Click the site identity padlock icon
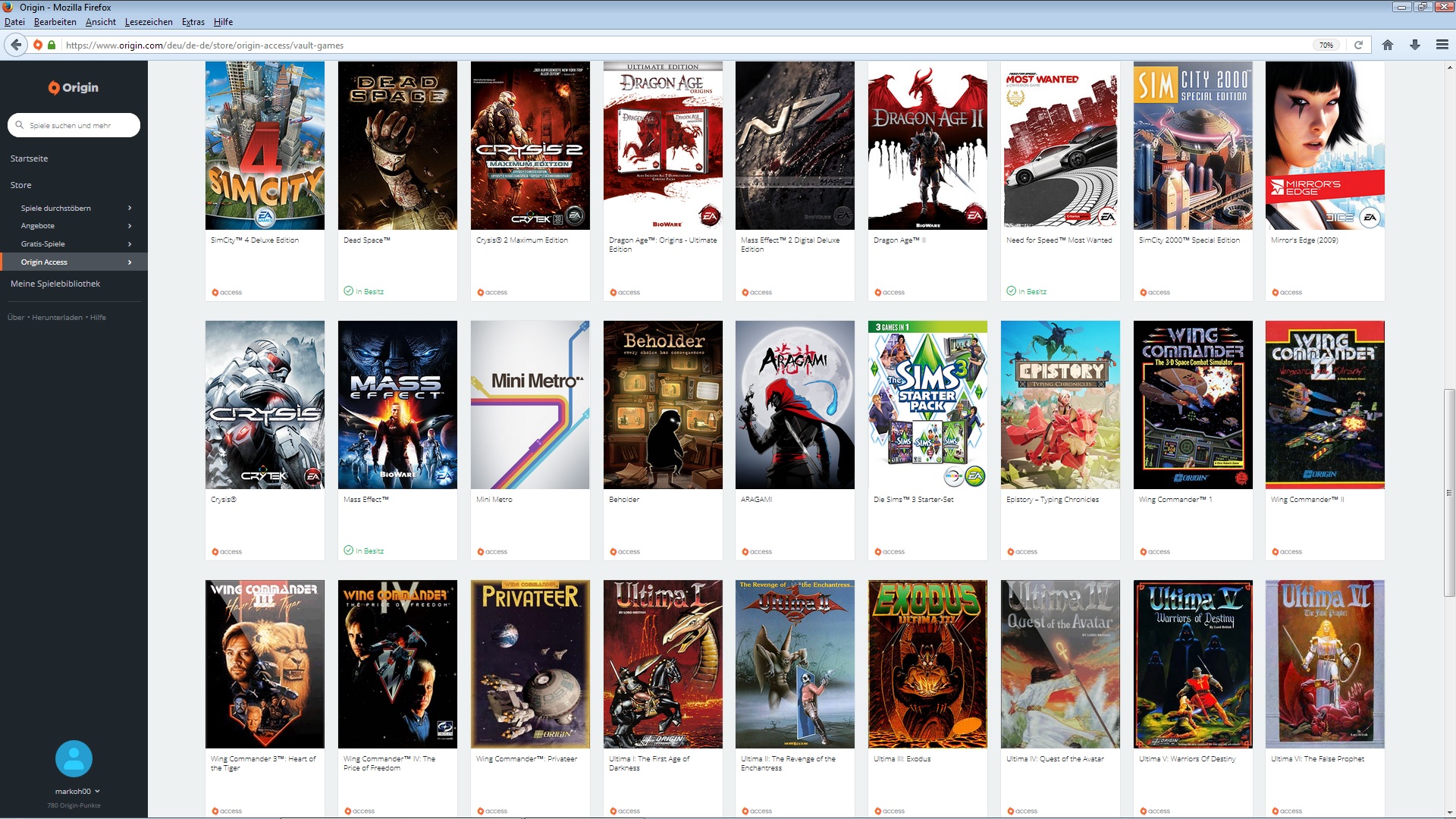The width and height of the screenshot is (1456, 819). (x=52, y=45)
